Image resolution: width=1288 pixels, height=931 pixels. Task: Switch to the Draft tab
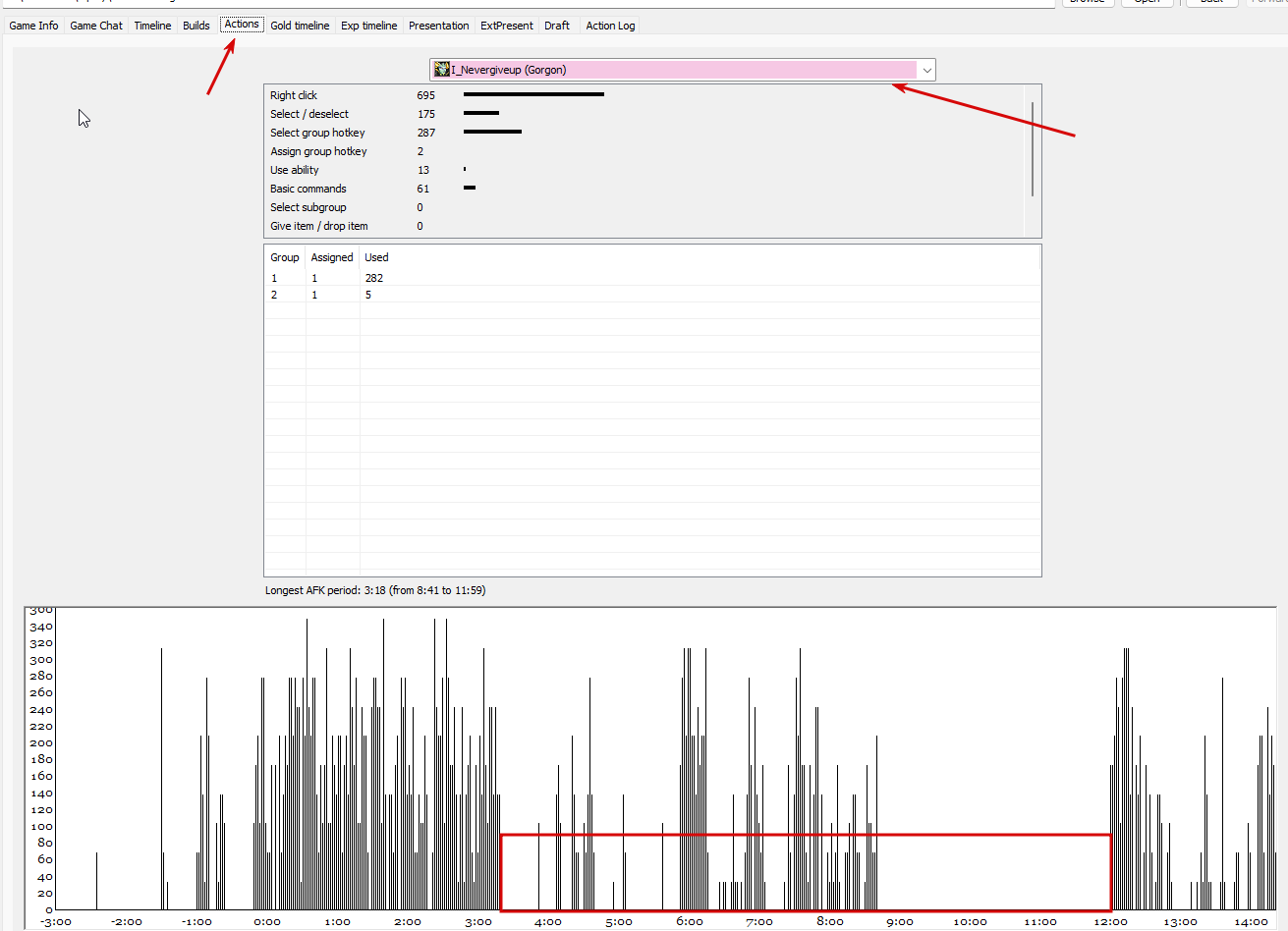pos(557,26)
